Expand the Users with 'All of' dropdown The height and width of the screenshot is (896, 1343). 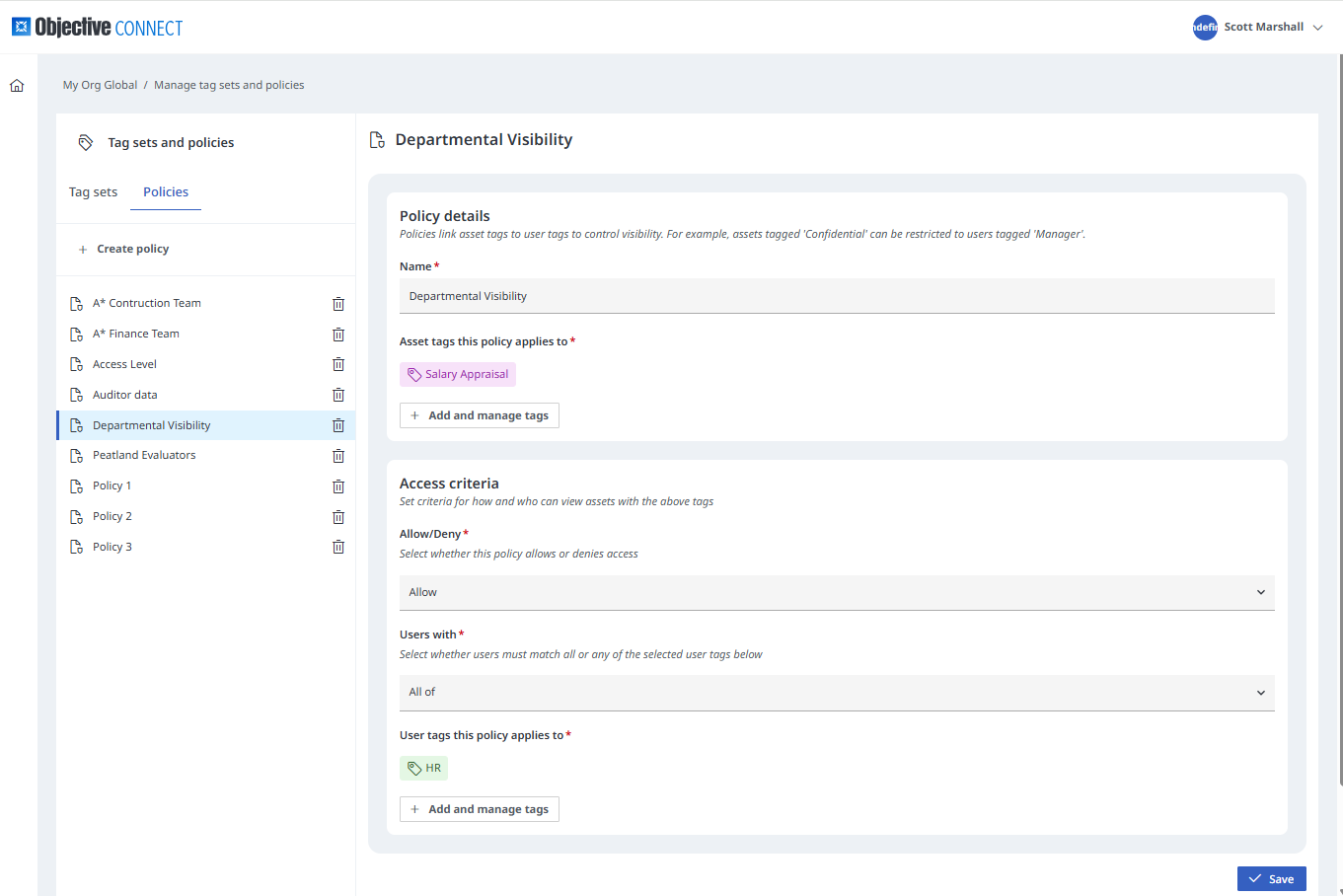coord(836,693)
